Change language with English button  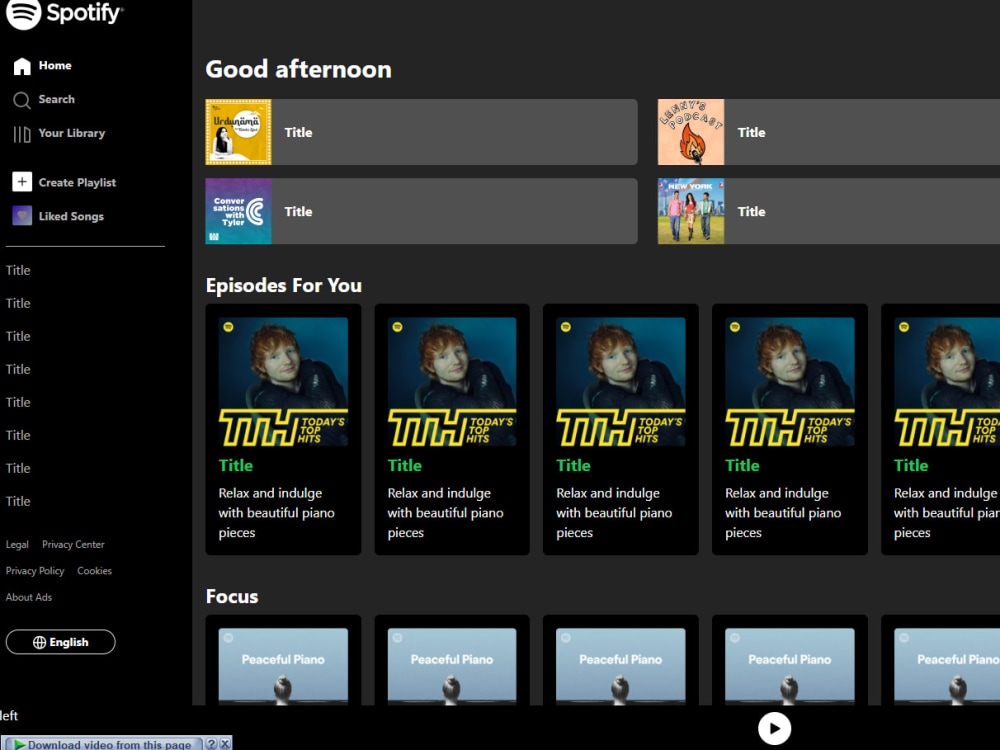[61, 642]
